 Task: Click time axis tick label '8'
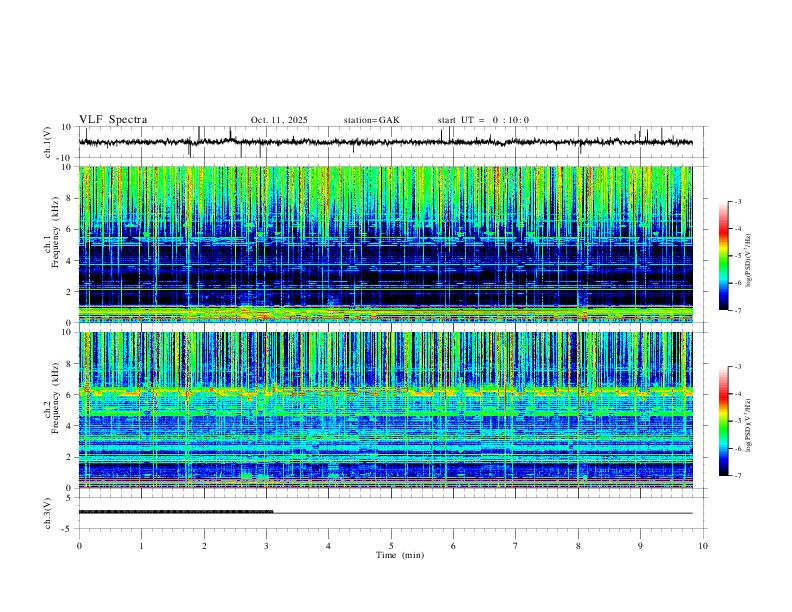click(578, 546)
